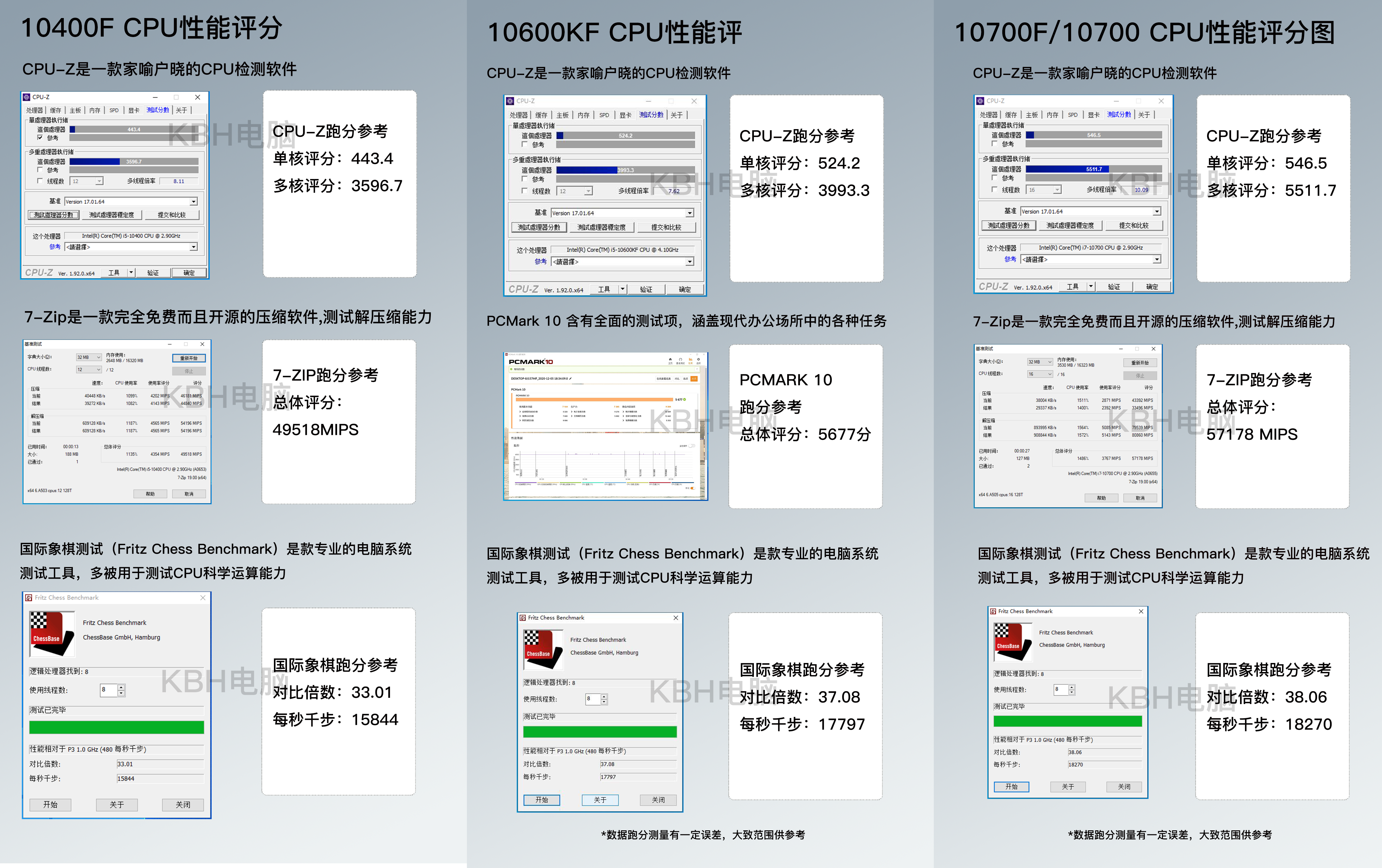Click the Fritz title bar icon in 10400F window
1382x868 pixels.
pos(29,598)
